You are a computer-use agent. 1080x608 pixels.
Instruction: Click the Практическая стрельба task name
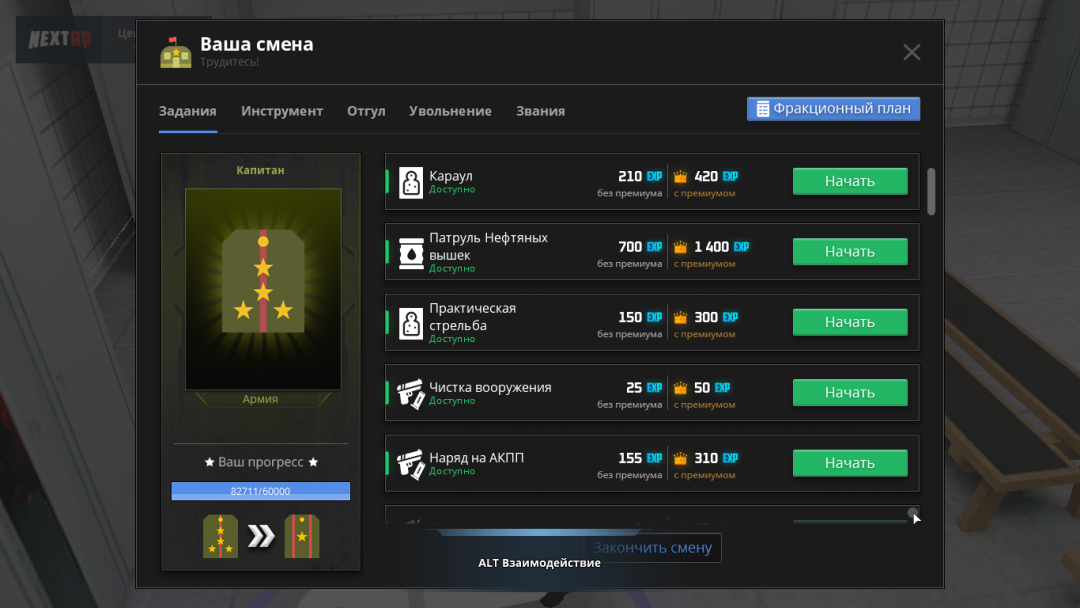(472, 317)
